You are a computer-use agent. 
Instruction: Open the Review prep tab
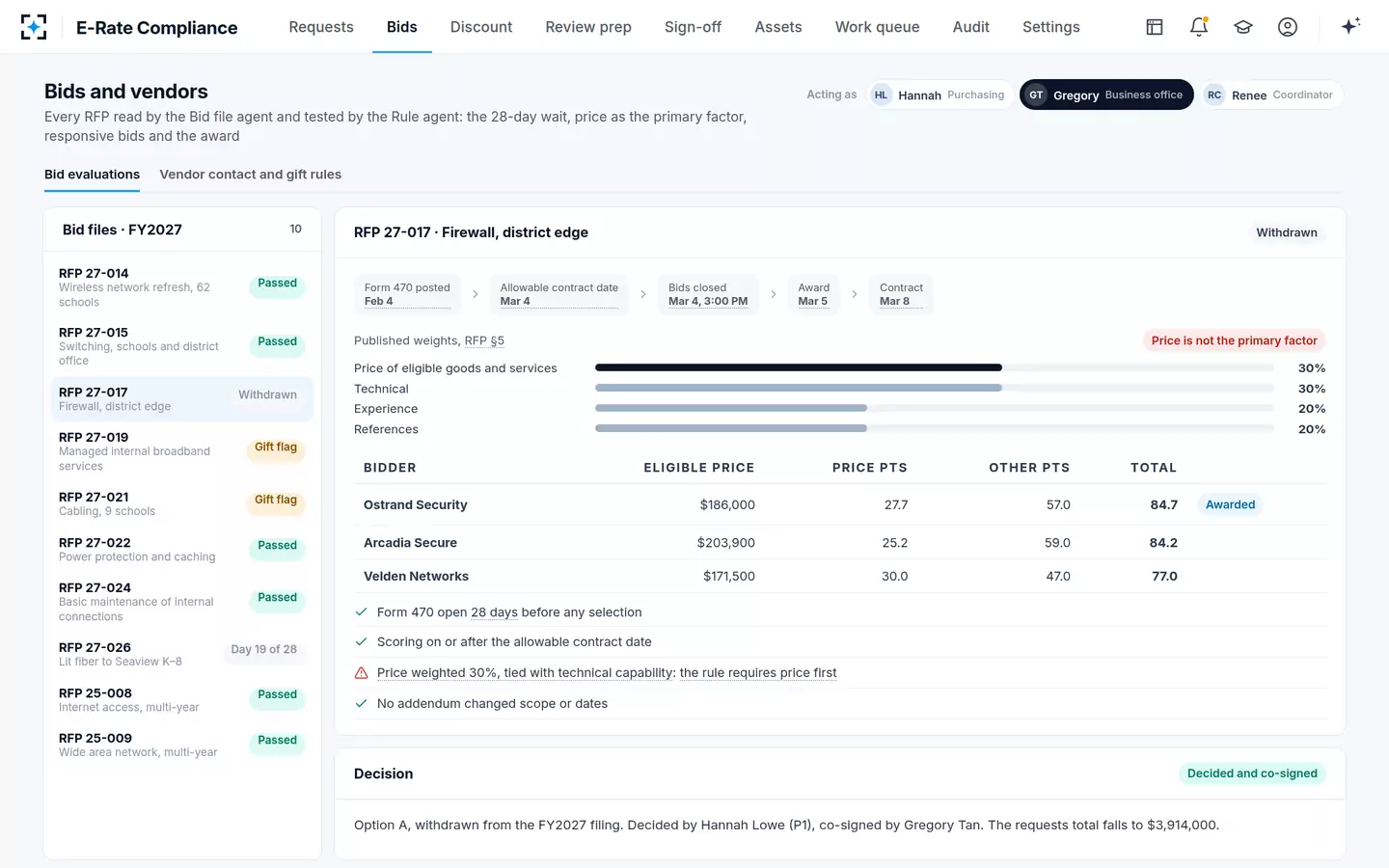pyautogui.click(x=588, y=27)
